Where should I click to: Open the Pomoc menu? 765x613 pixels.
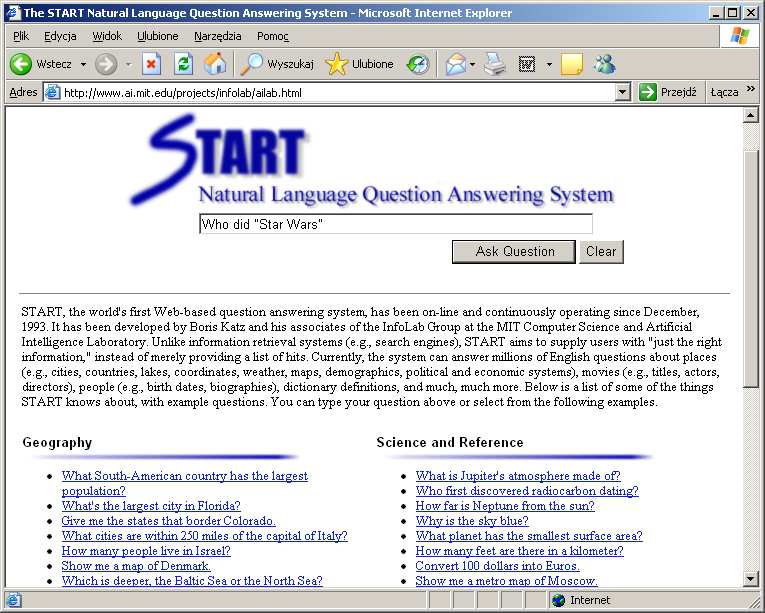(x=273, y=36)
